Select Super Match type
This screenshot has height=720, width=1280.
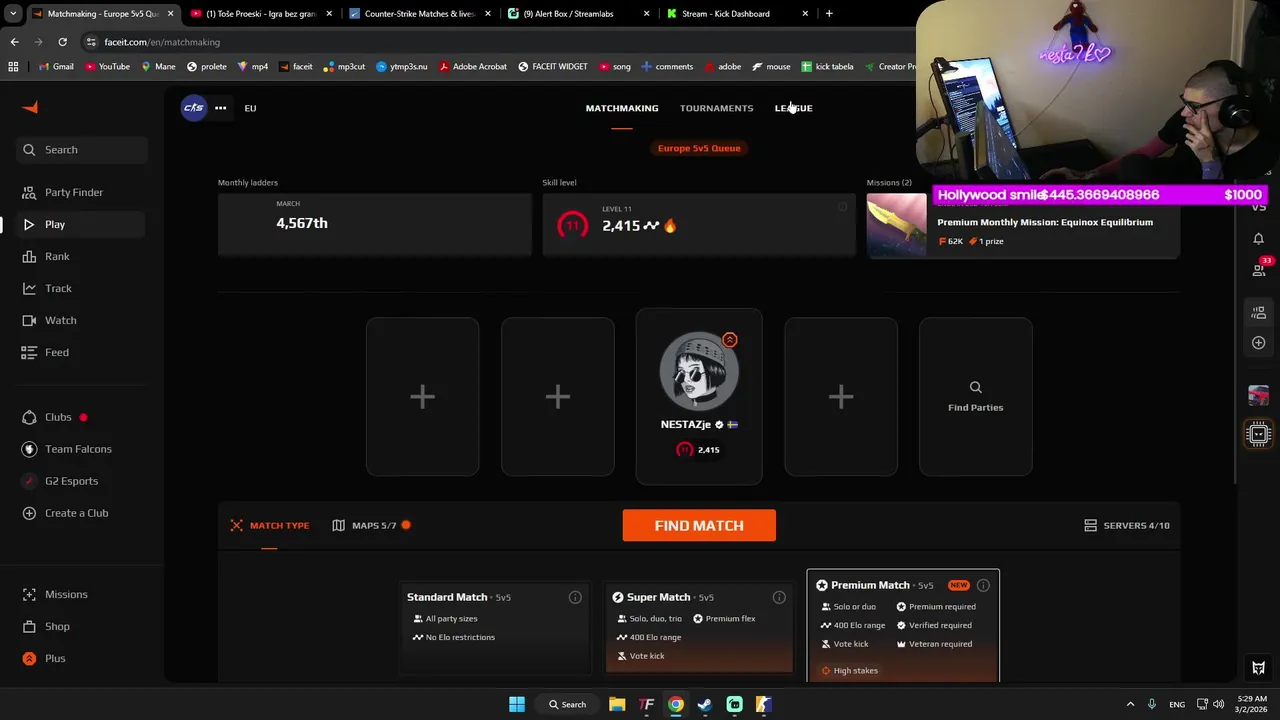699,629
